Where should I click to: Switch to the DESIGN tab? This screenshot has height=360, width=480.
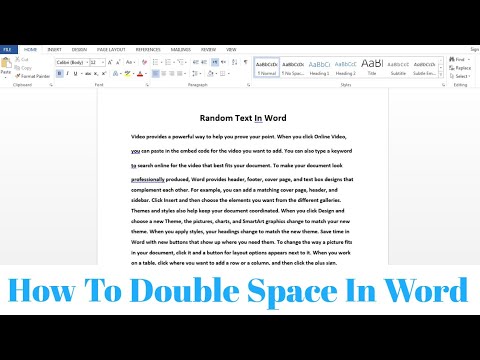click(x=79, y=49)
